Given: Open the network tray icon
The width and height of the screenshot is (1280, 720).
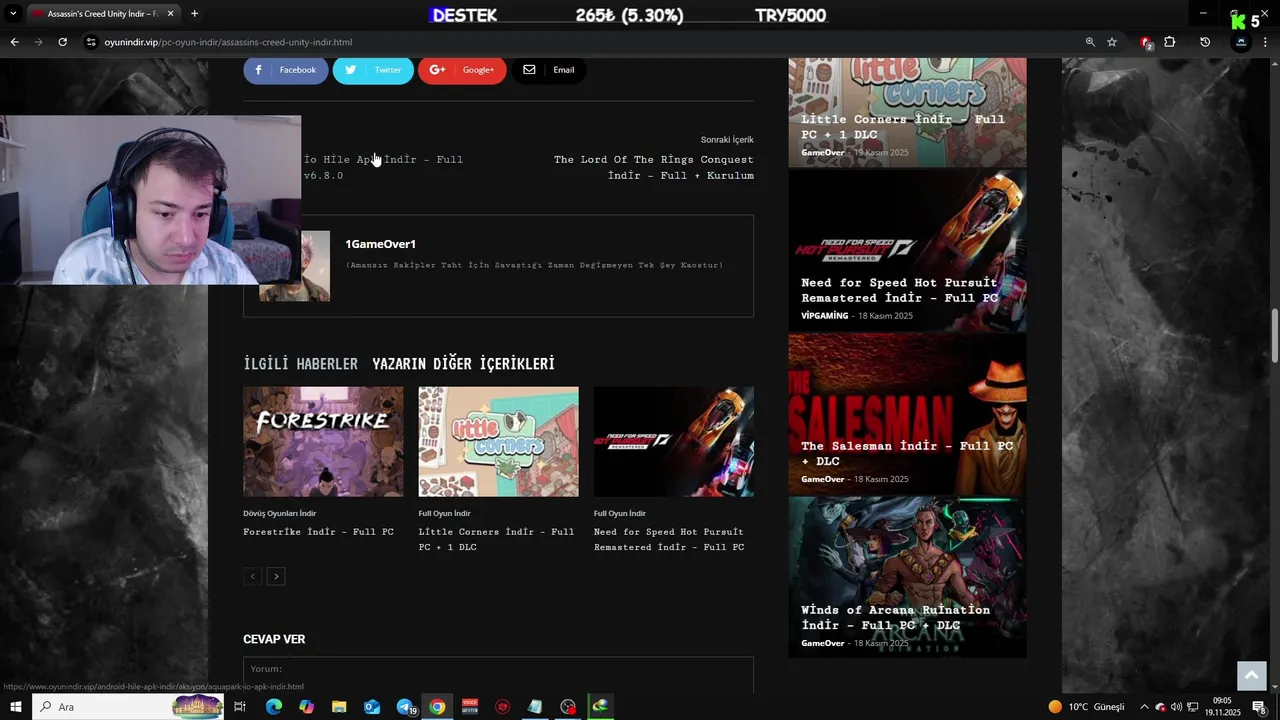Looking at the screenshot, I should (x=1192, y=707).
